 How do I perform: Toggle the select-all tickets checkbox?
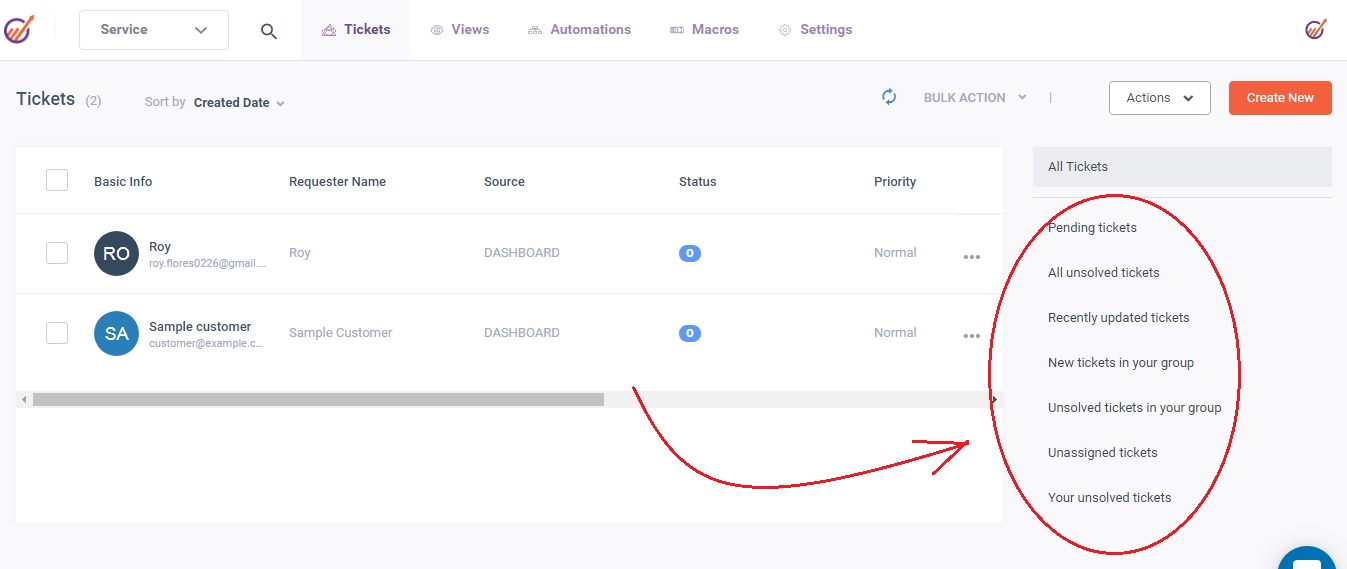click(x=57, y=180)
